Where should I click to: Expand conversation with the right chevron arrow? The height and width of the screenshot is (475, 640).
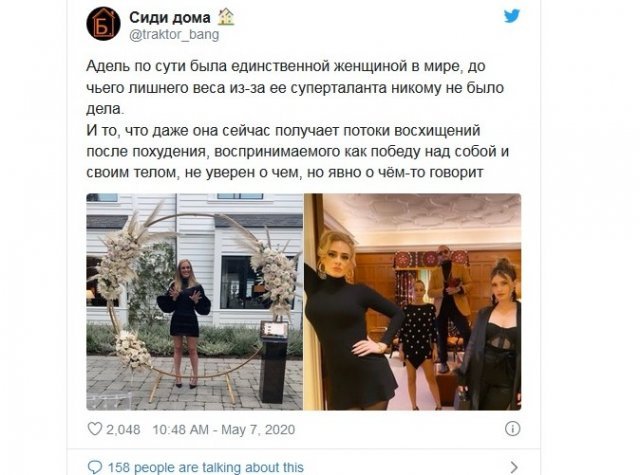coord(514,467)
